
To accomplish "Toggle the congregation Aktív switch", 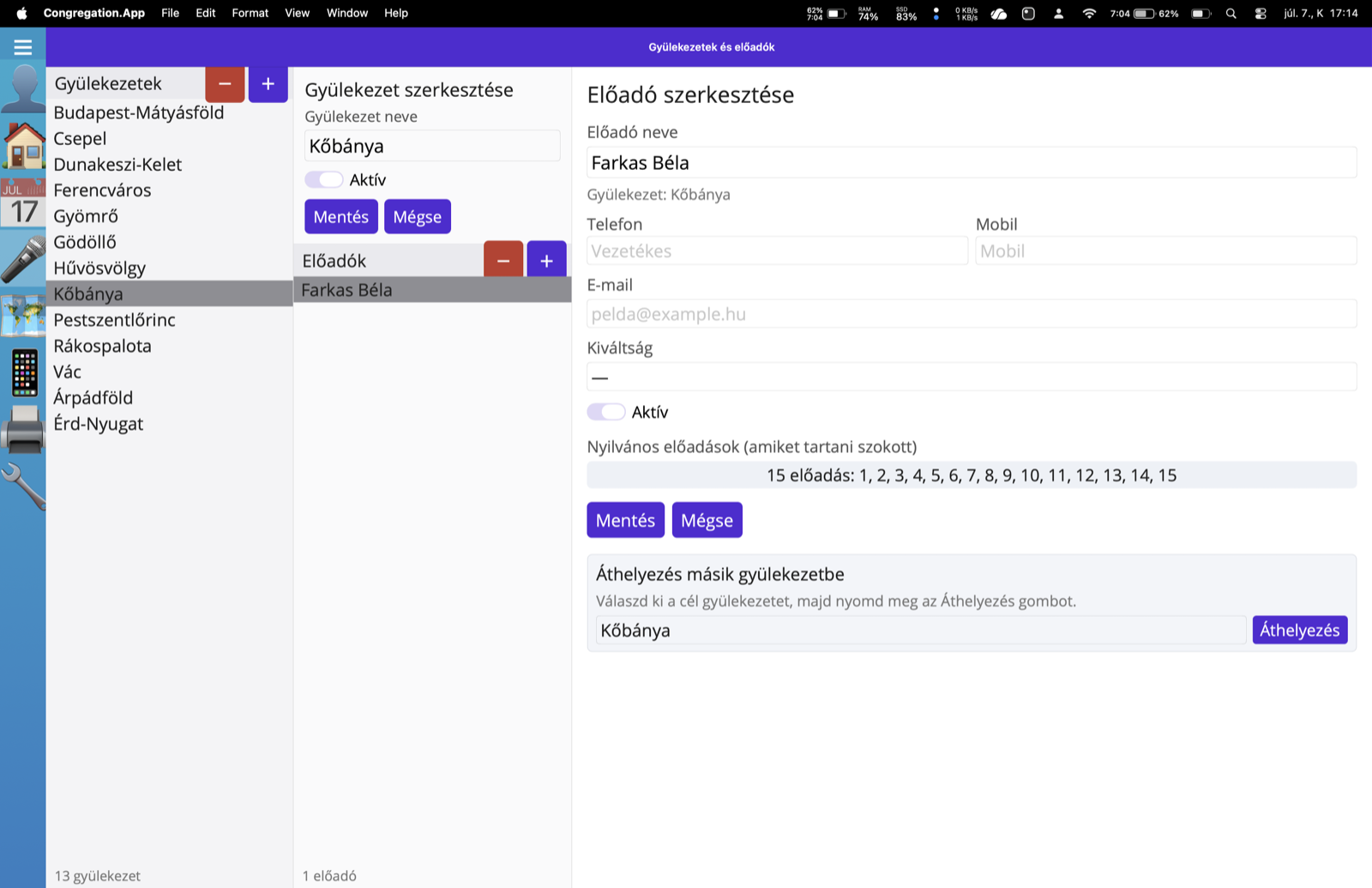I will click(324, 179).
